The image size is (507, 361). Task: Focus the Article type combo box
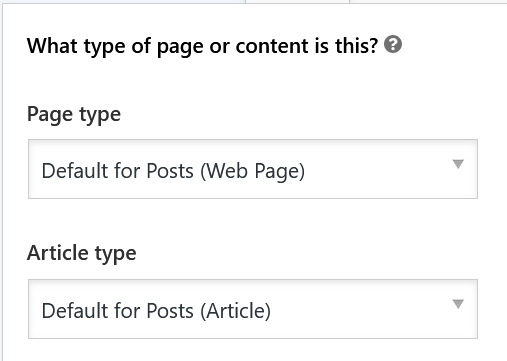[x=253, y=309]
